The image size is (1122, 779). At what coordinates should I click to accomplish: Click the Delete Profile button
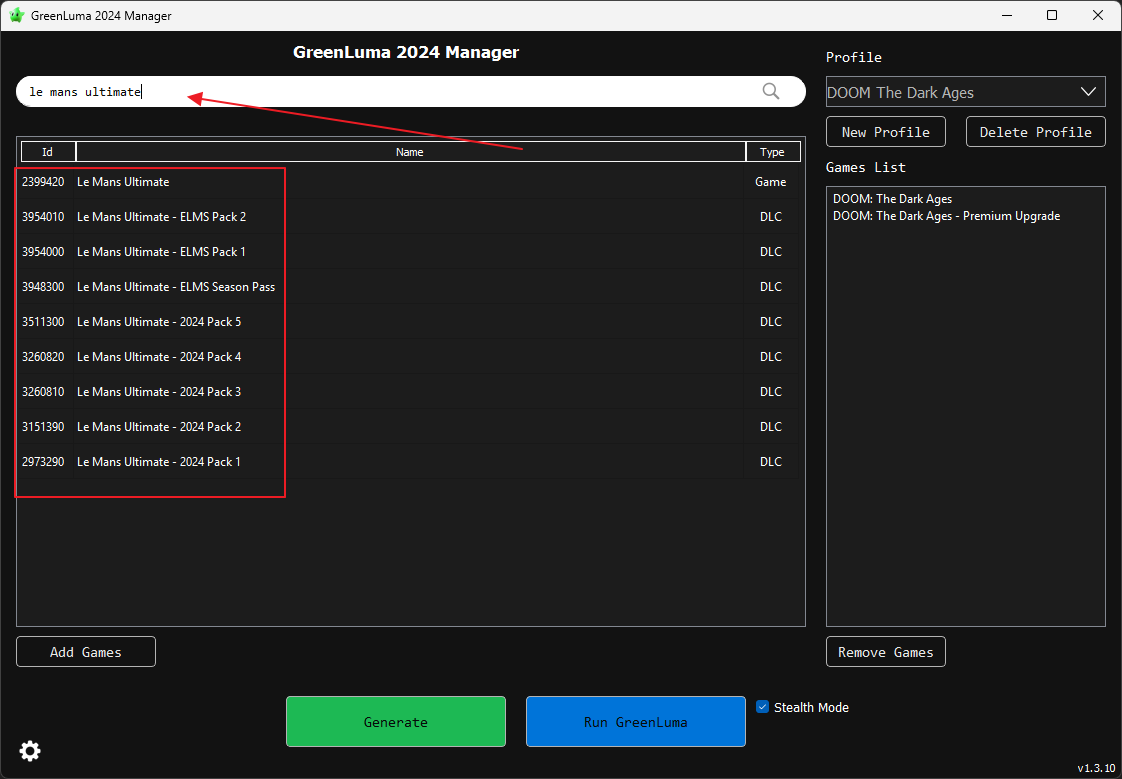coord(1035,132)
